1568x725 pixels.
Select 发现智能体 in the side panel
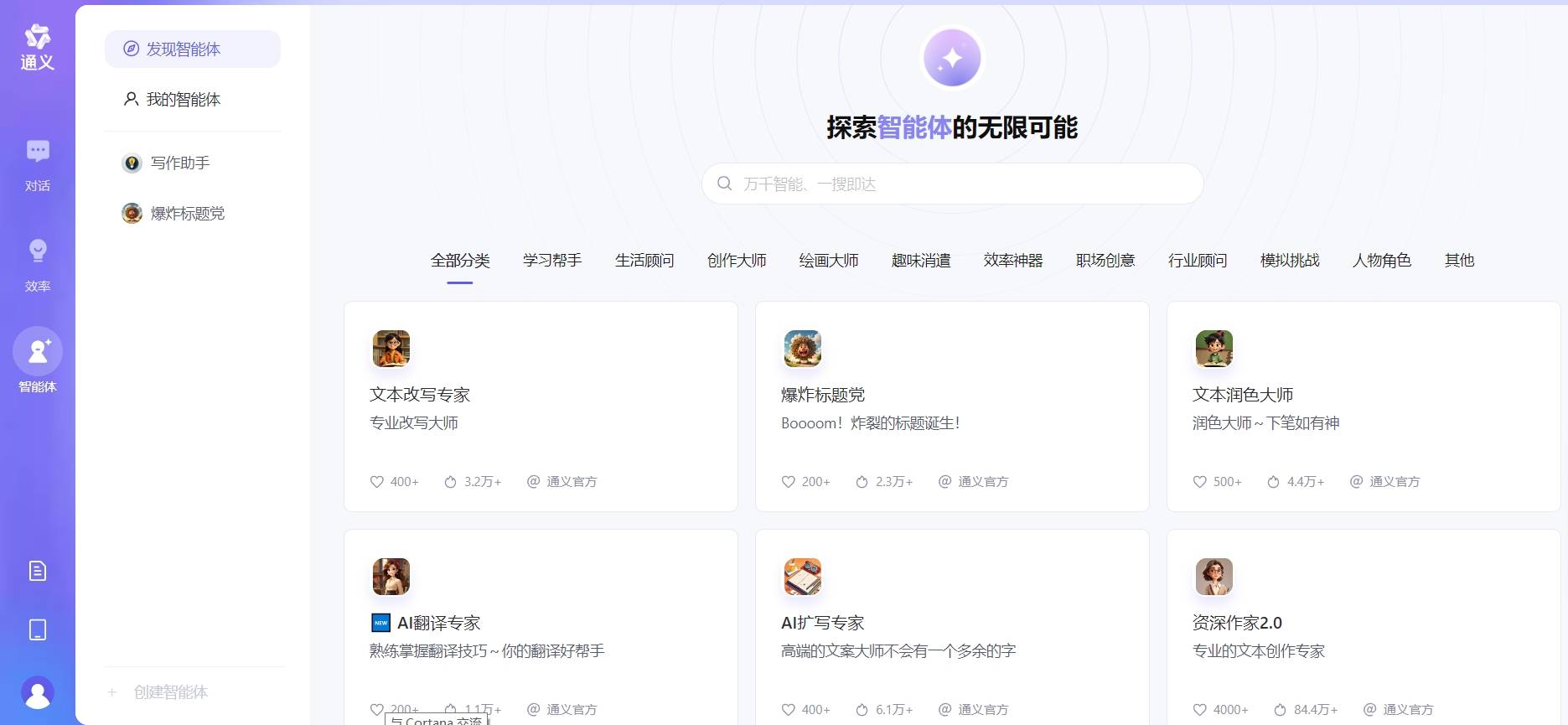tap(192, 49)
